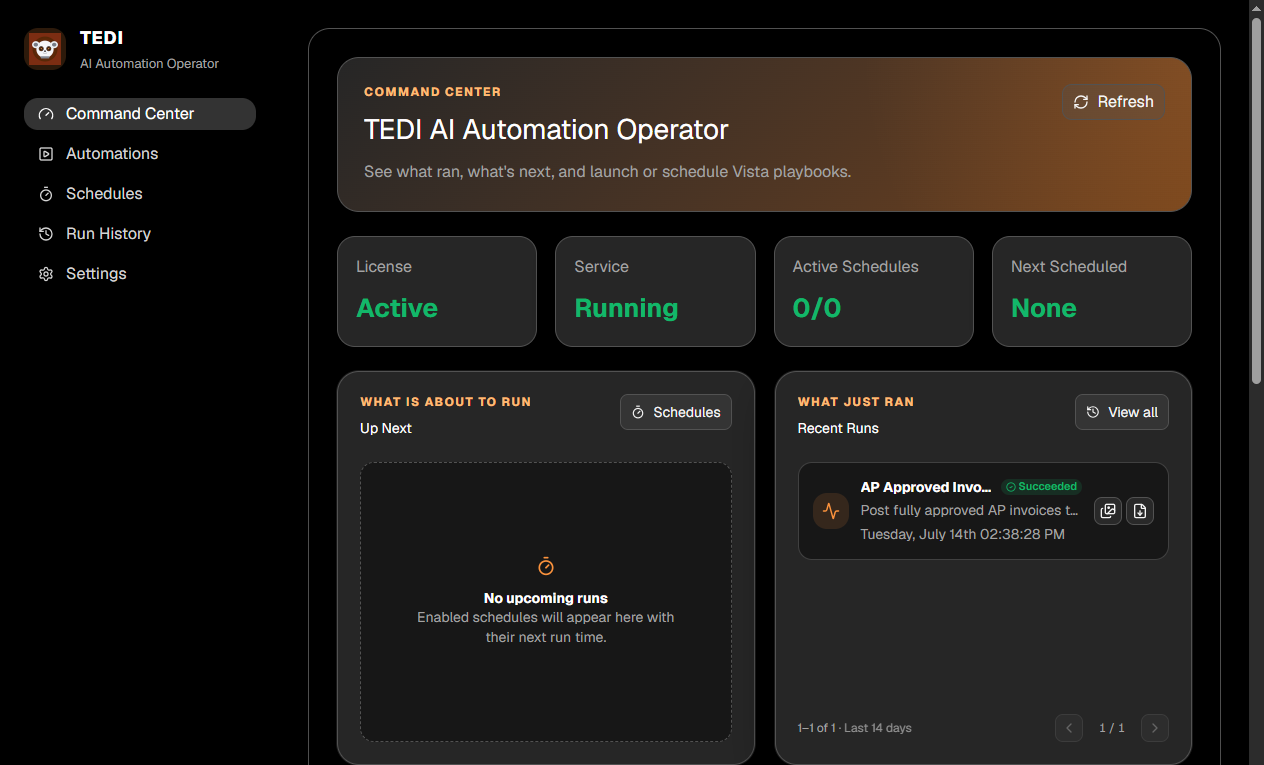1264x765 pixels.
Task: Open the Command Center page
Action: click(x=140, y=114)
